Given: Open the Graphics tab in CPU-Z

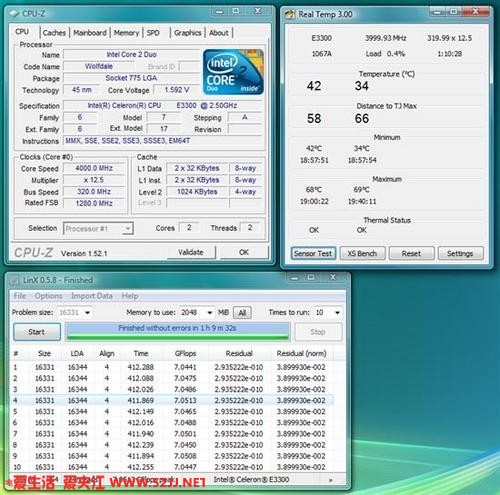Looking at the screenshot, I should point(188,33).
